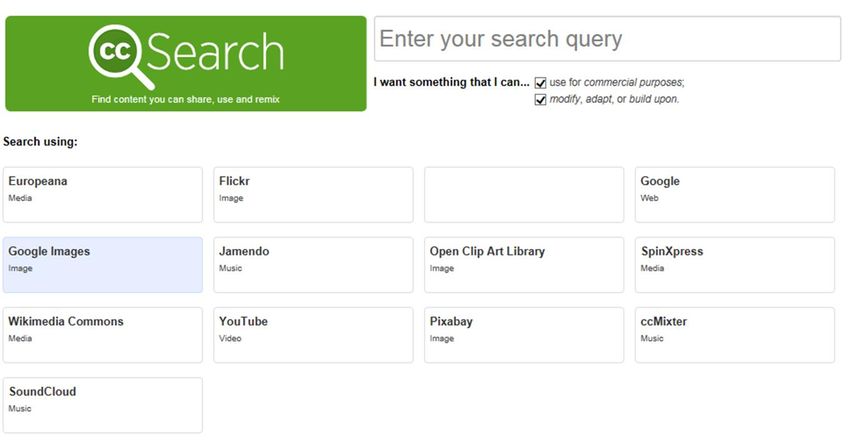Click the CC magnifying glass icon
The image size is (850, 443).
(x=119, y=56)
